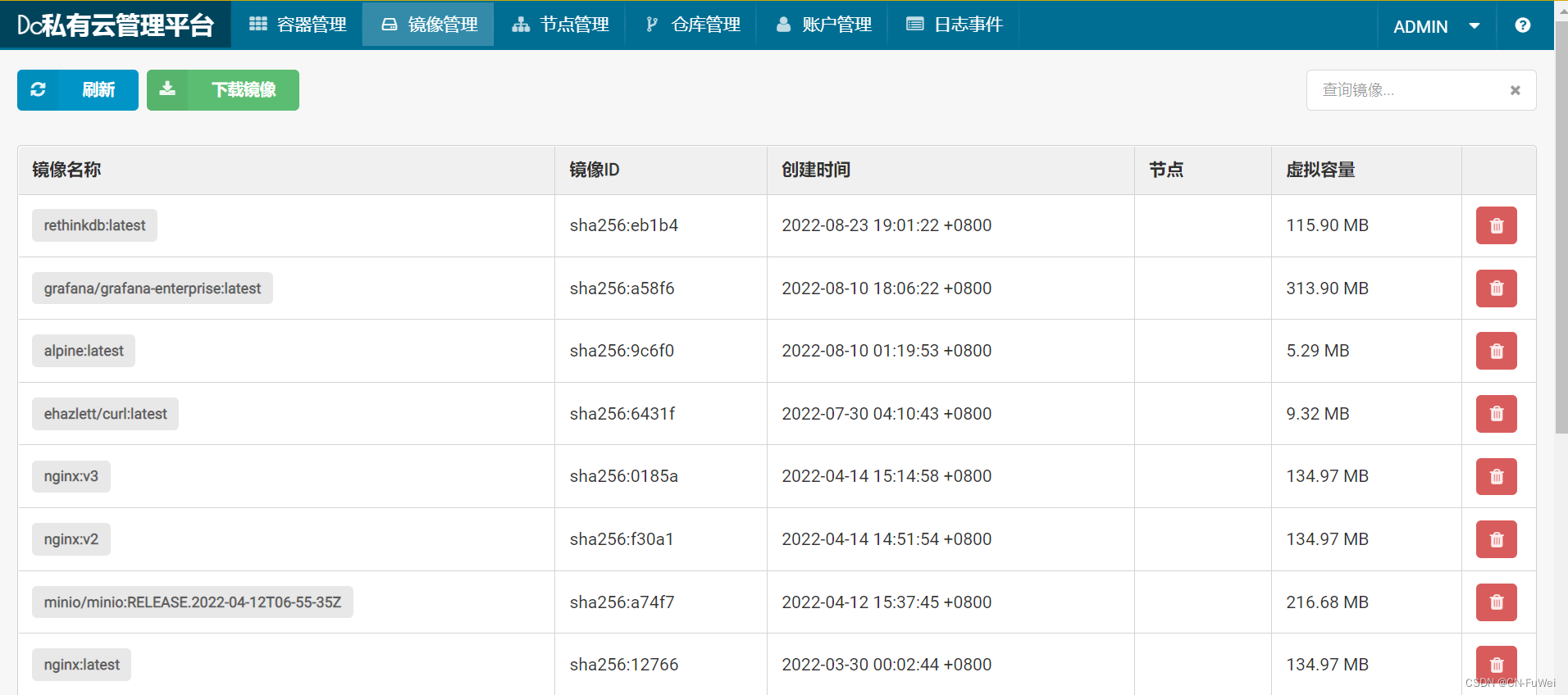Click creation time 2022-04-12 15:37:45 +0800
This screenshot has width=1568, height=695.
[887, 602]
